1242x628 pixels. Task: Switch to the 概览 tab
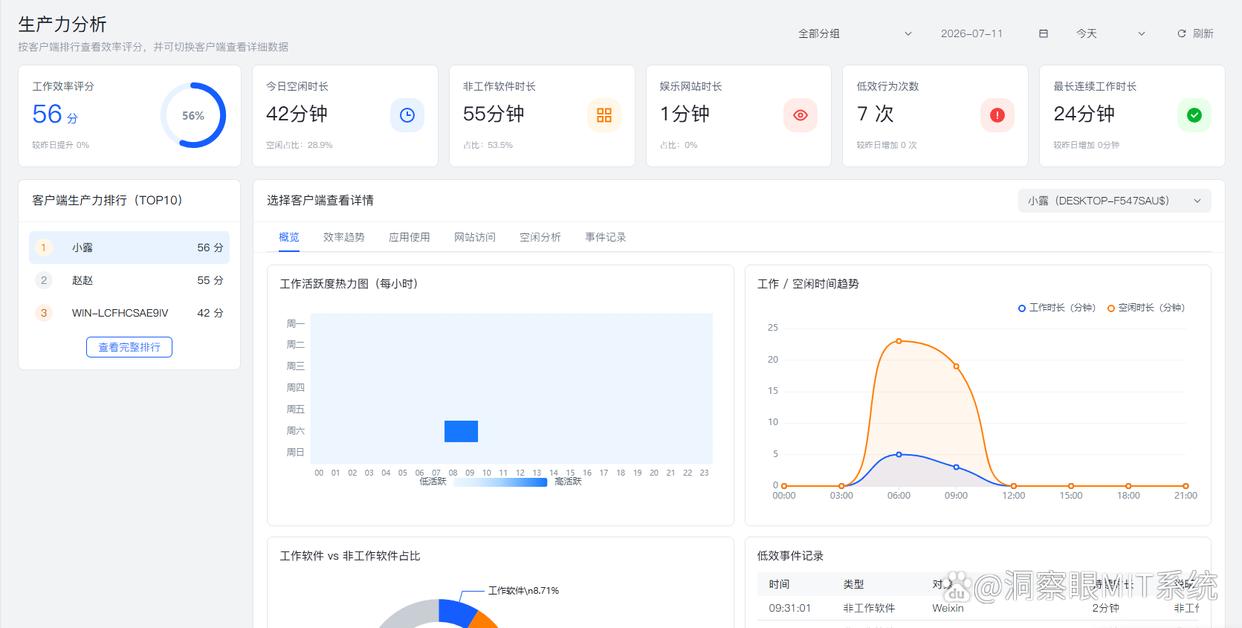point(289,237)
